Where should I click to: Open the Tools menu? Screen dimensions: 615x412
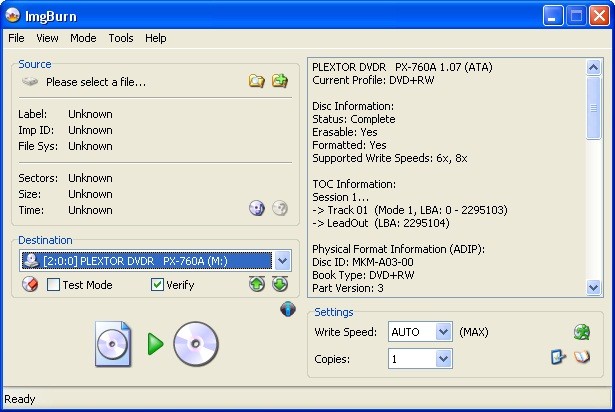coord(121,38)
